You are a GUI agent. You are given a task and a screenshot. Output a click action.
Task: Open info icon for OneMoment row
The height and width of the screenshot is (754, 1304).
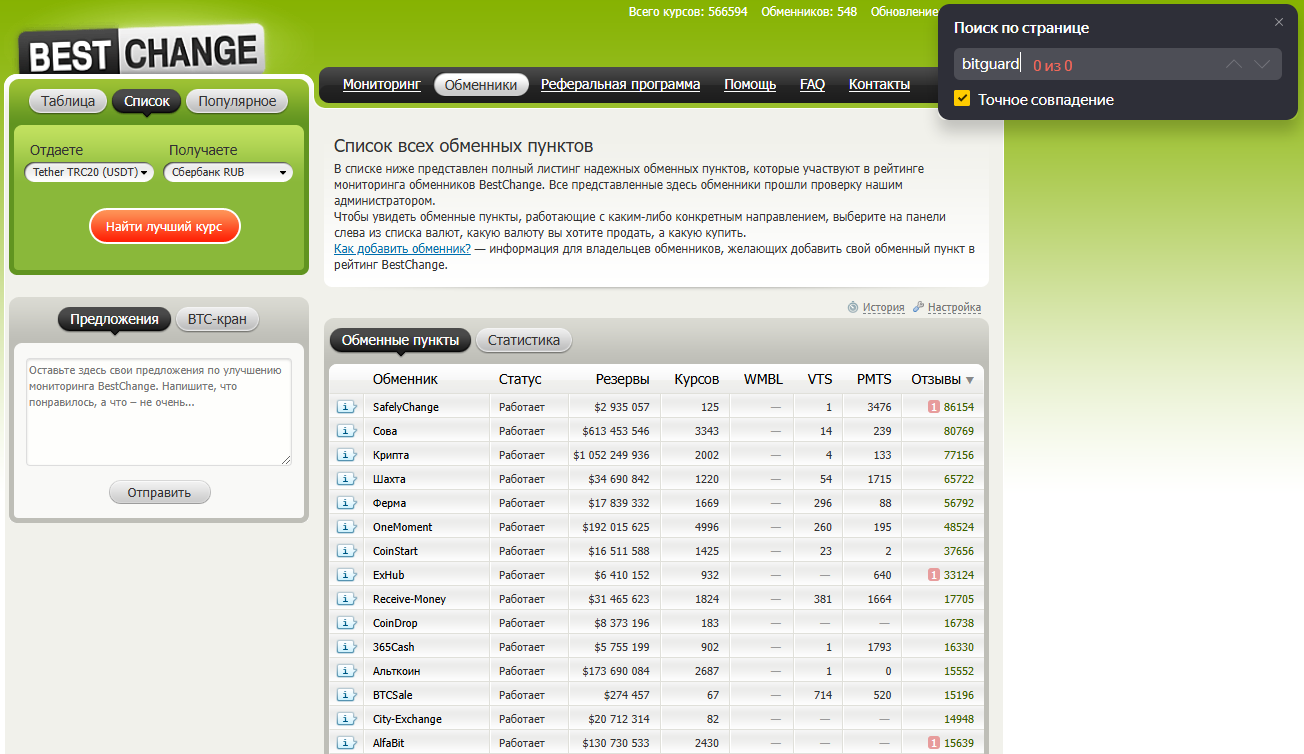(x=346, y=527)
